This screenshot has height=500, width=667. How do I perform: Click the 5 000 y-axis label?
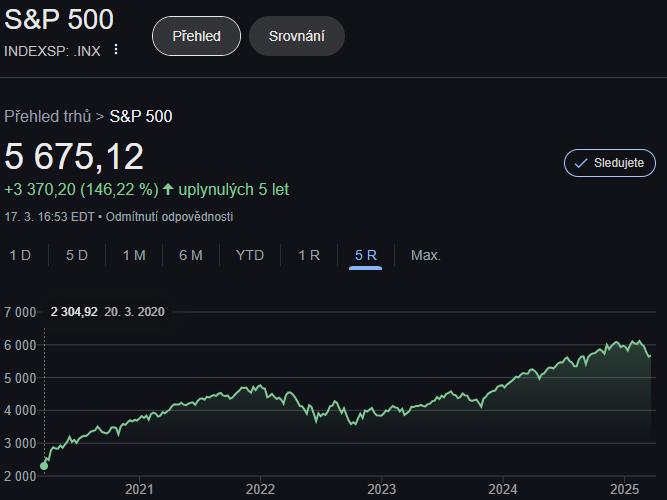pyautogui.click(x=20, y=378)
